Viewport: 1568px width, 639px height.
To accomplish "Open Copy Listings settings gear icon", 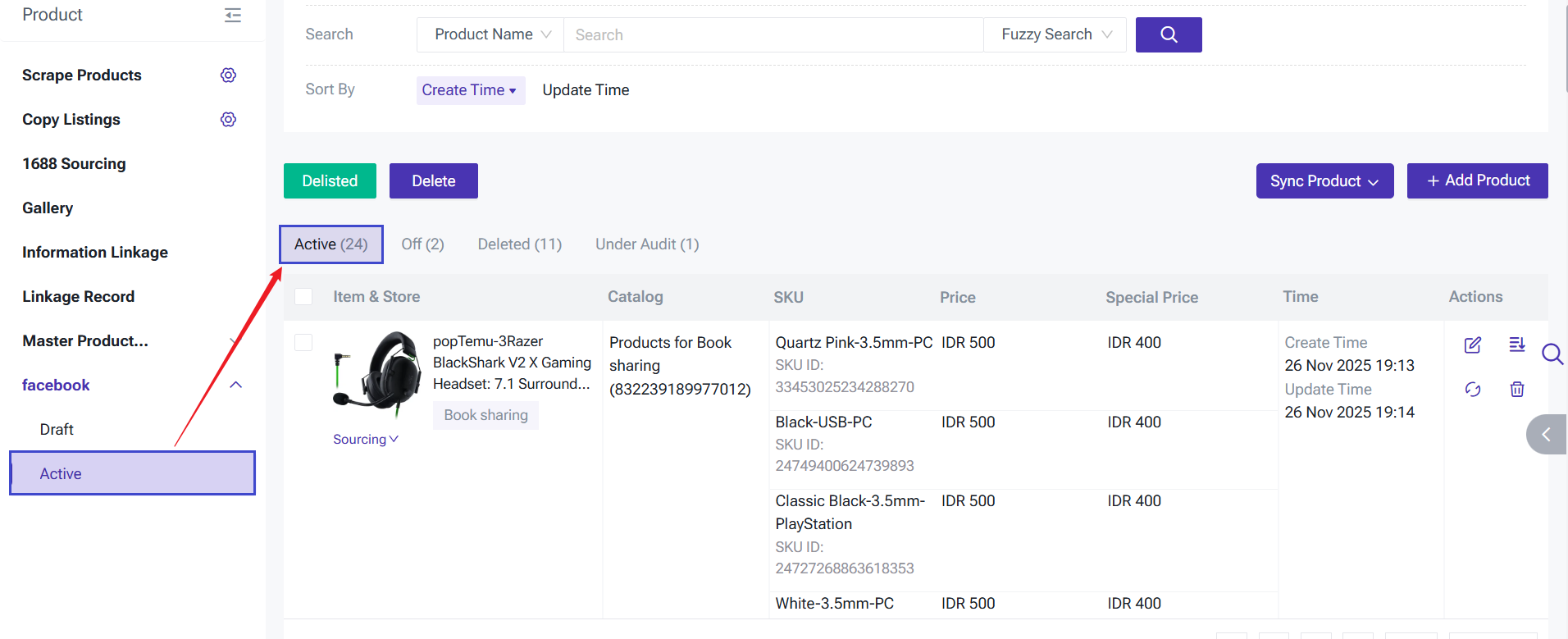I will 228,120.
